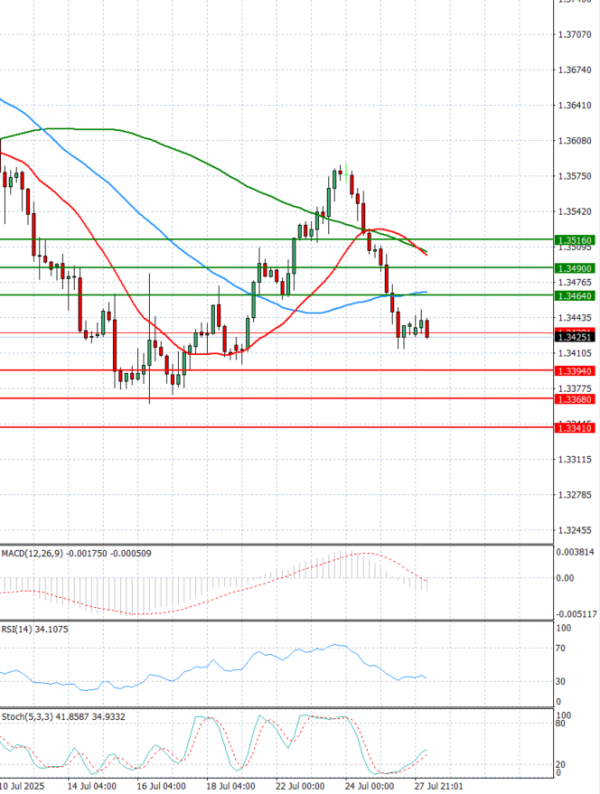Select the RSI(14) 34.1075 indicator label
The width and height of the screenshot is (600, 794).
[34, 629]
